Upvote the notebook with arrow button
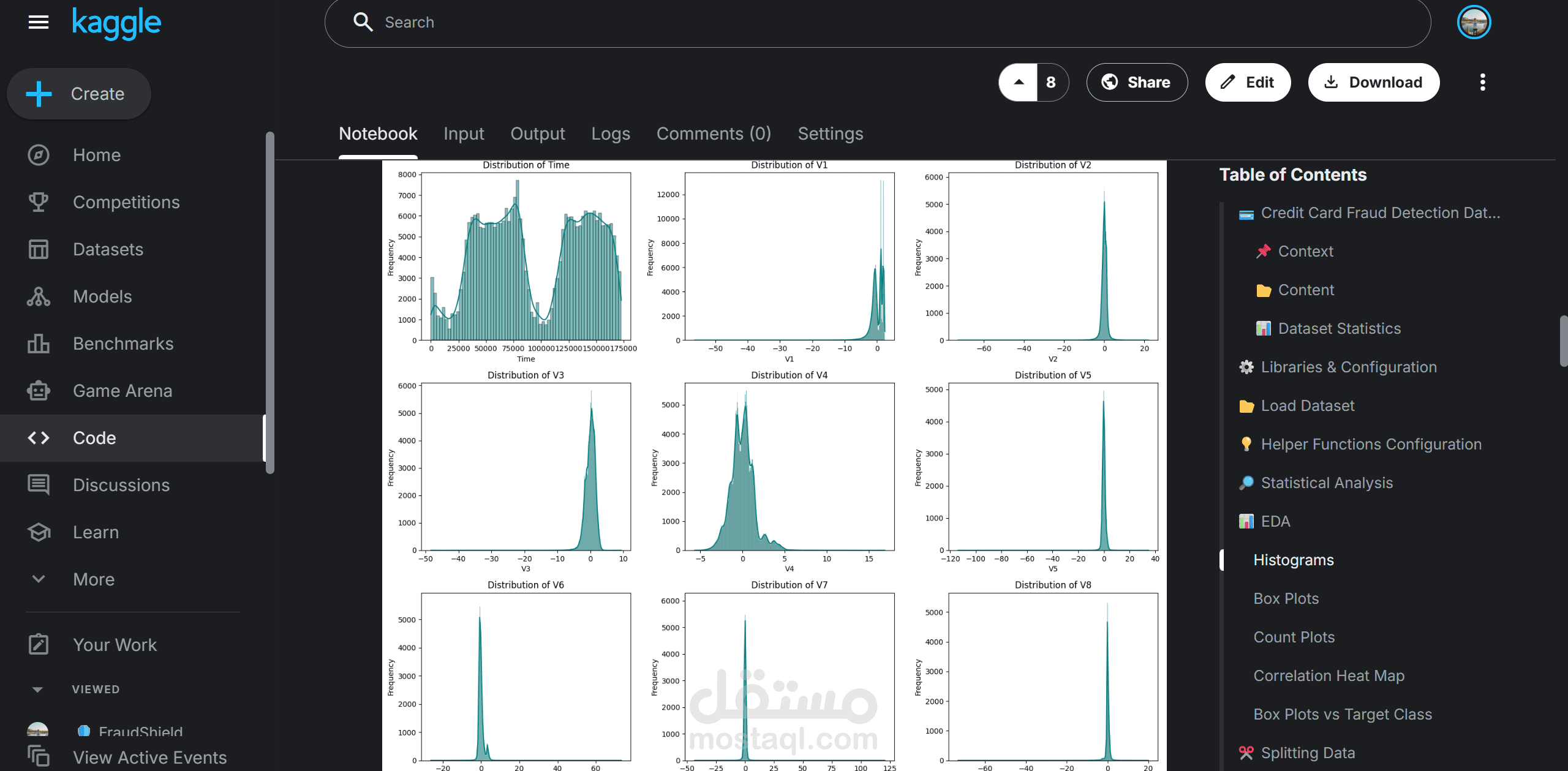Viewport: 1568px width, 771px height. coord(1019,82)
